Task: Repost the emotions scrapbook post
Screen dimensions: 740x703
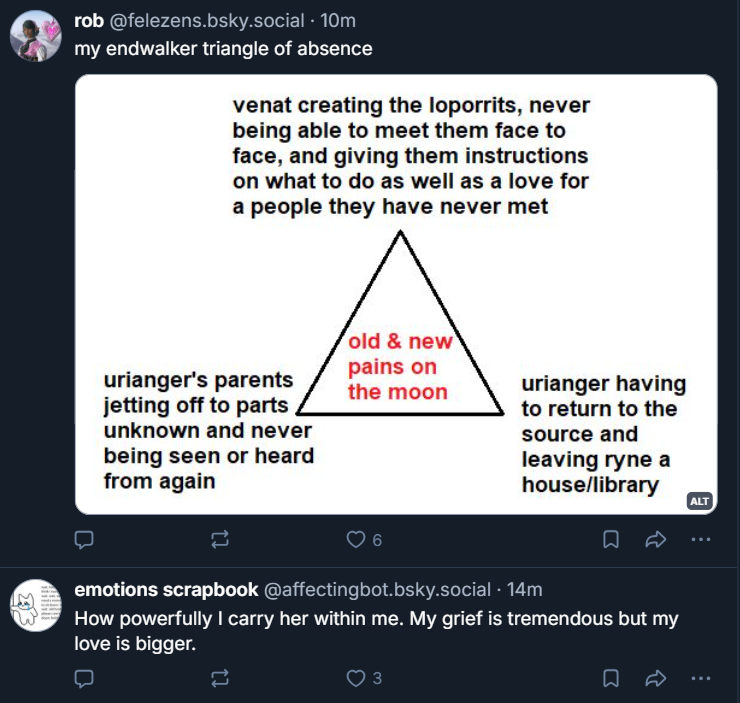Action: [220, 678]
